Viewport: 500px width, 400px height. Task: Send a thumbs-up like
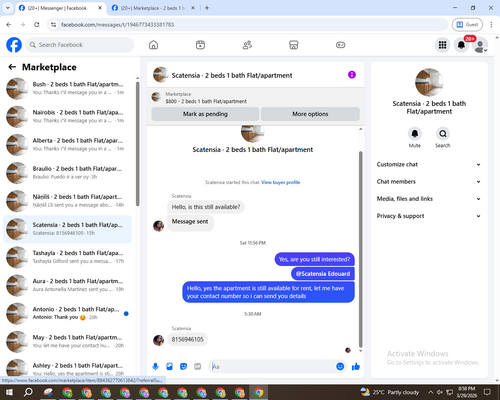click(x=356, y=367)
